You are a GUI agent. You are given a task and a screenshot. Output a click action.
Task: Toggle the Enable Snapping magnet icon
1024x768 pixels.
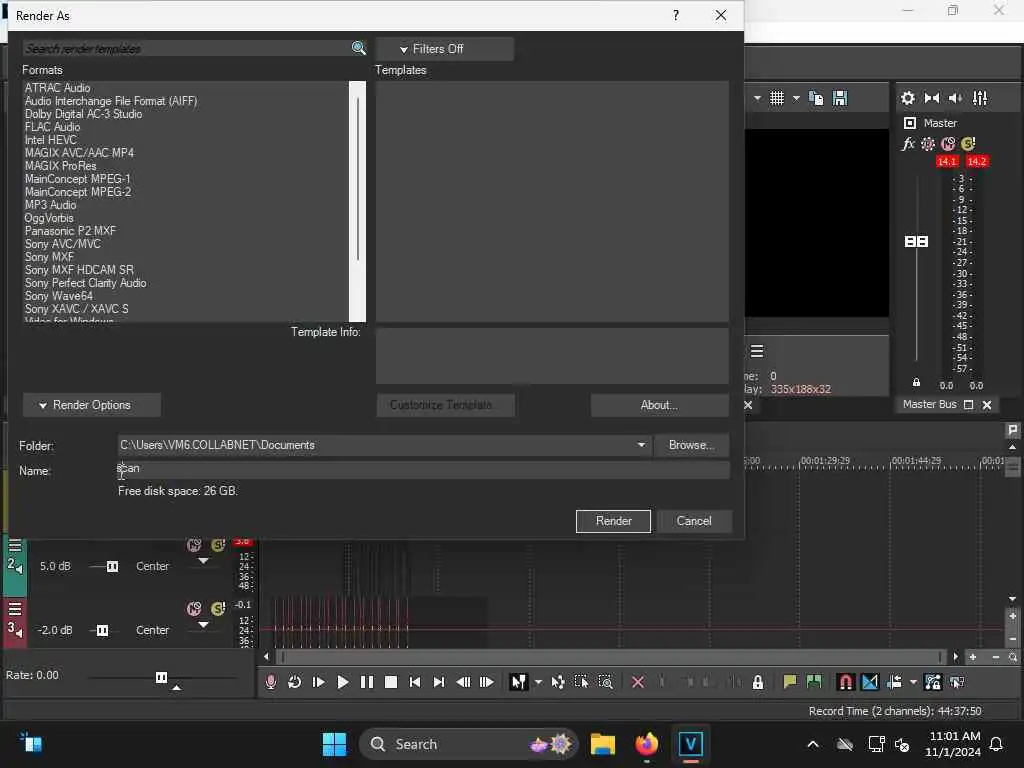[845, 682]
